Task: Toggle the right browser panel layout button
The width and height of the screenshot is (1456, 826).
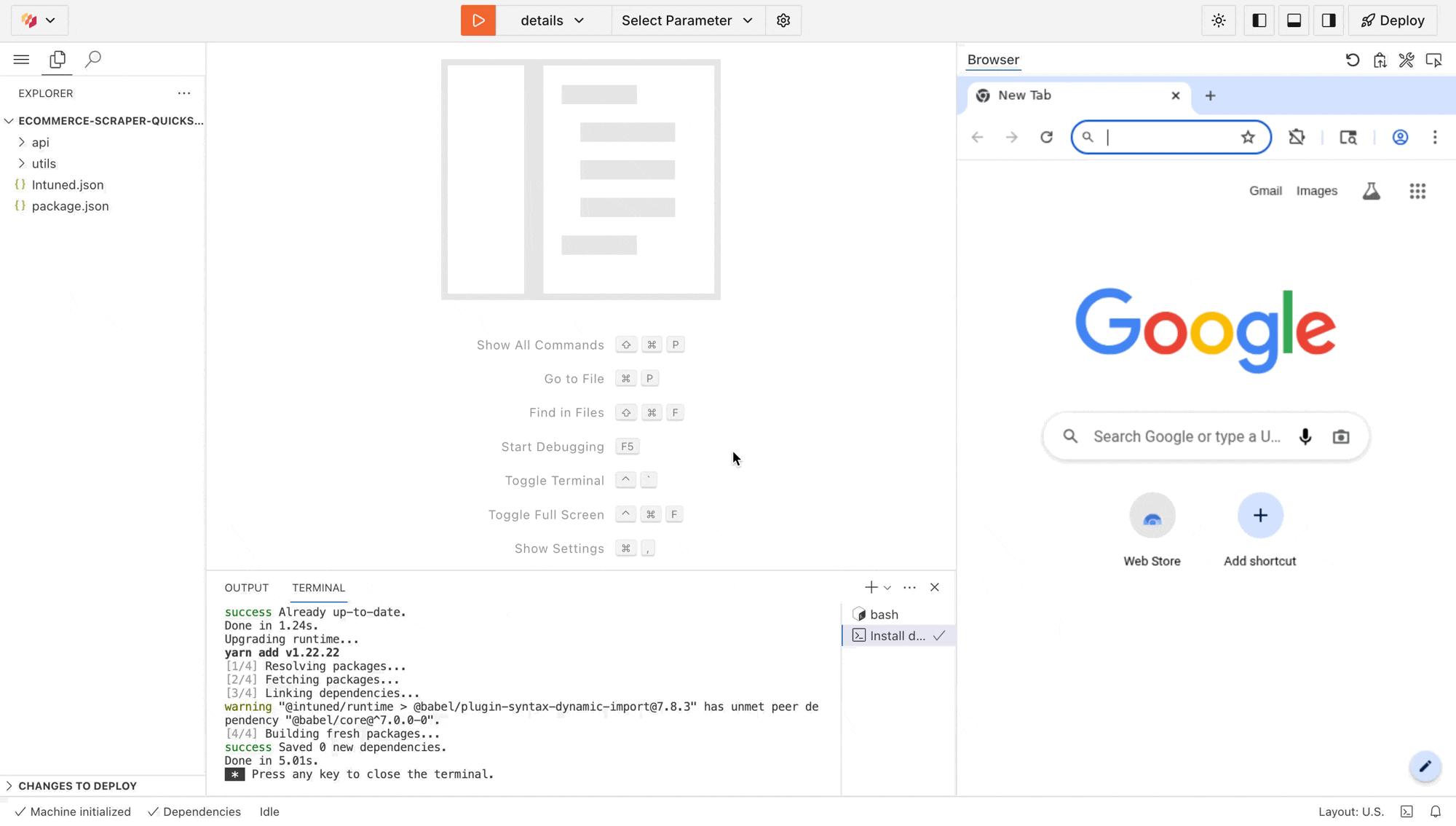Action: [x=1329, y=20]
